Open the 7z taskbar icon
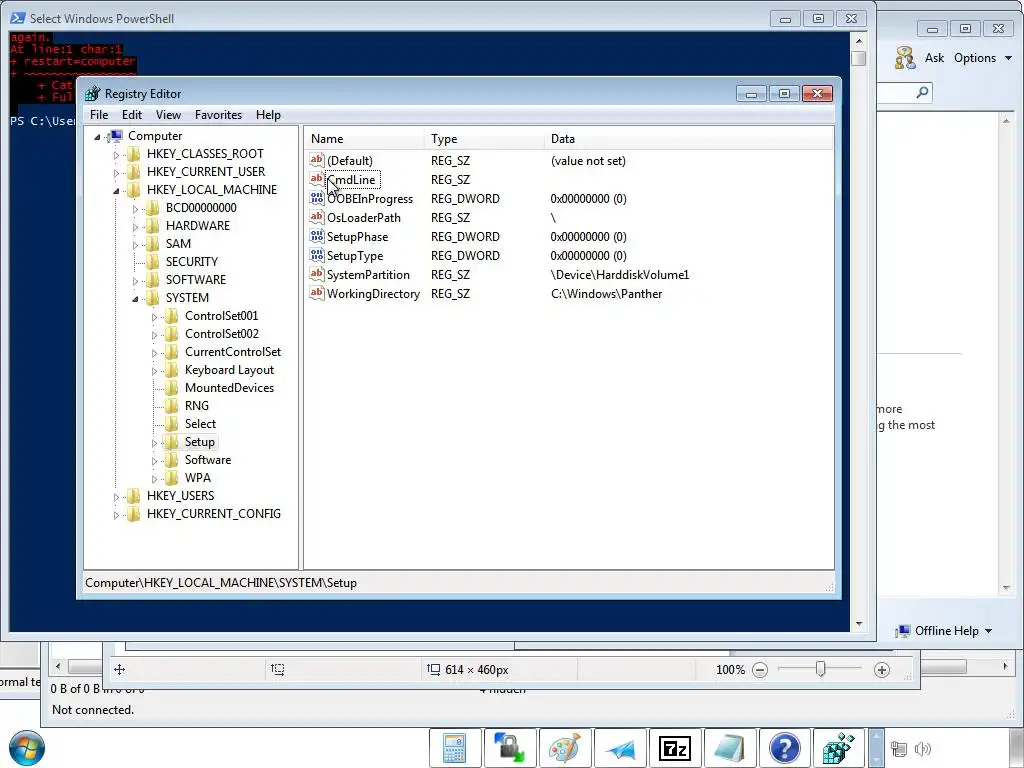This screenshot has height=768, width=1024. coord(675,748)
